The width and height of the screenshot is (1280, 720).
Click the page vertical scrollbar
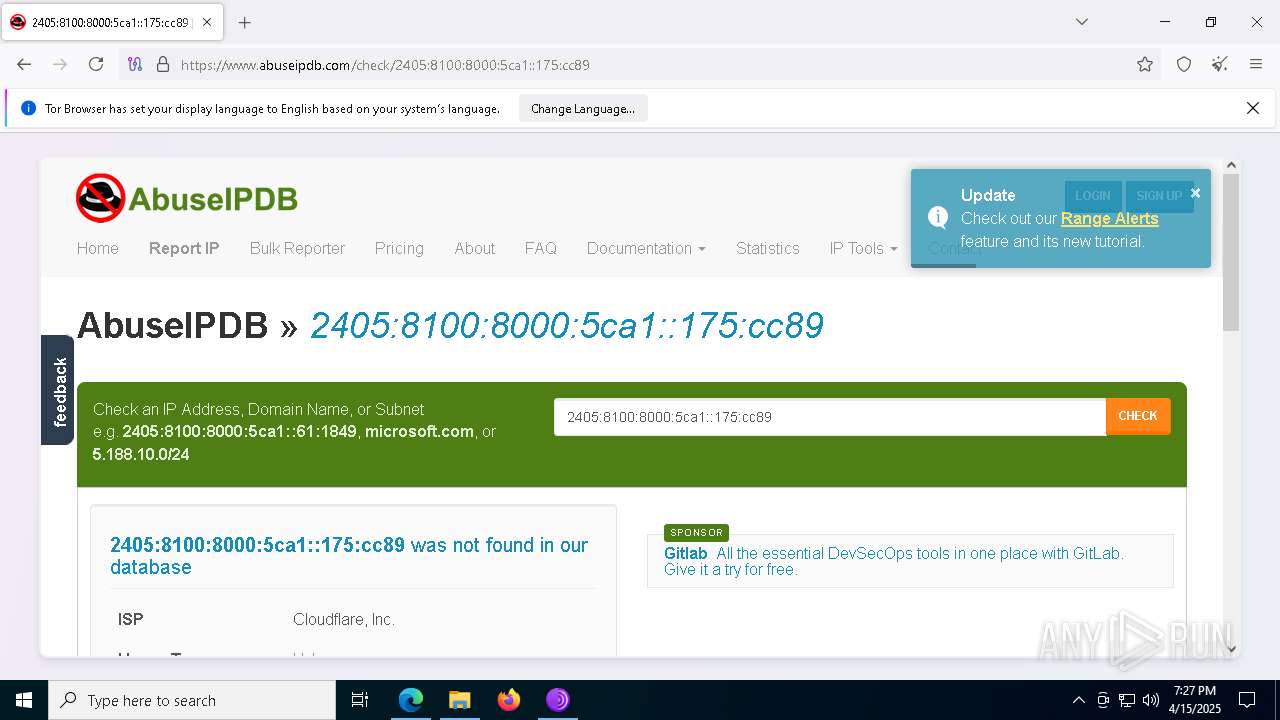(x=1231, y=250)
